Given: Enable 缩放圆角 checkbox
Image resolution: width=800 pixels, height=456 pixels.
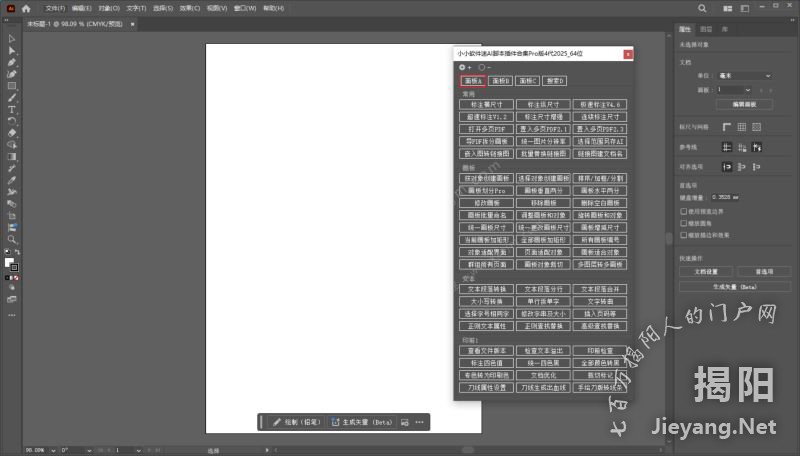Looking at the screenshot, I should tap(684, 223).
